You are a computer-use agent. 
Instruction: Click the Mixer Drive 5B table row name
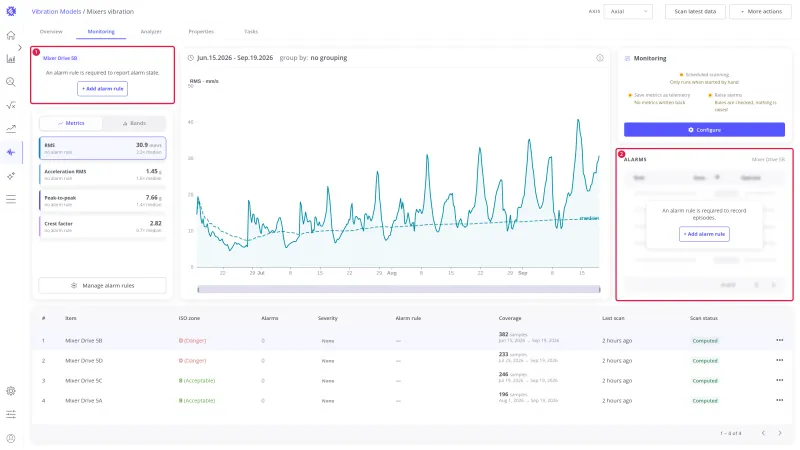[84, 340]
